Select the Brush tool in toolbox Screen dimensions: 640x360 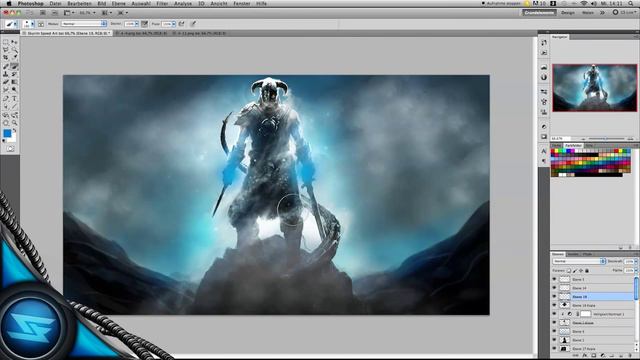coord(14,66)
